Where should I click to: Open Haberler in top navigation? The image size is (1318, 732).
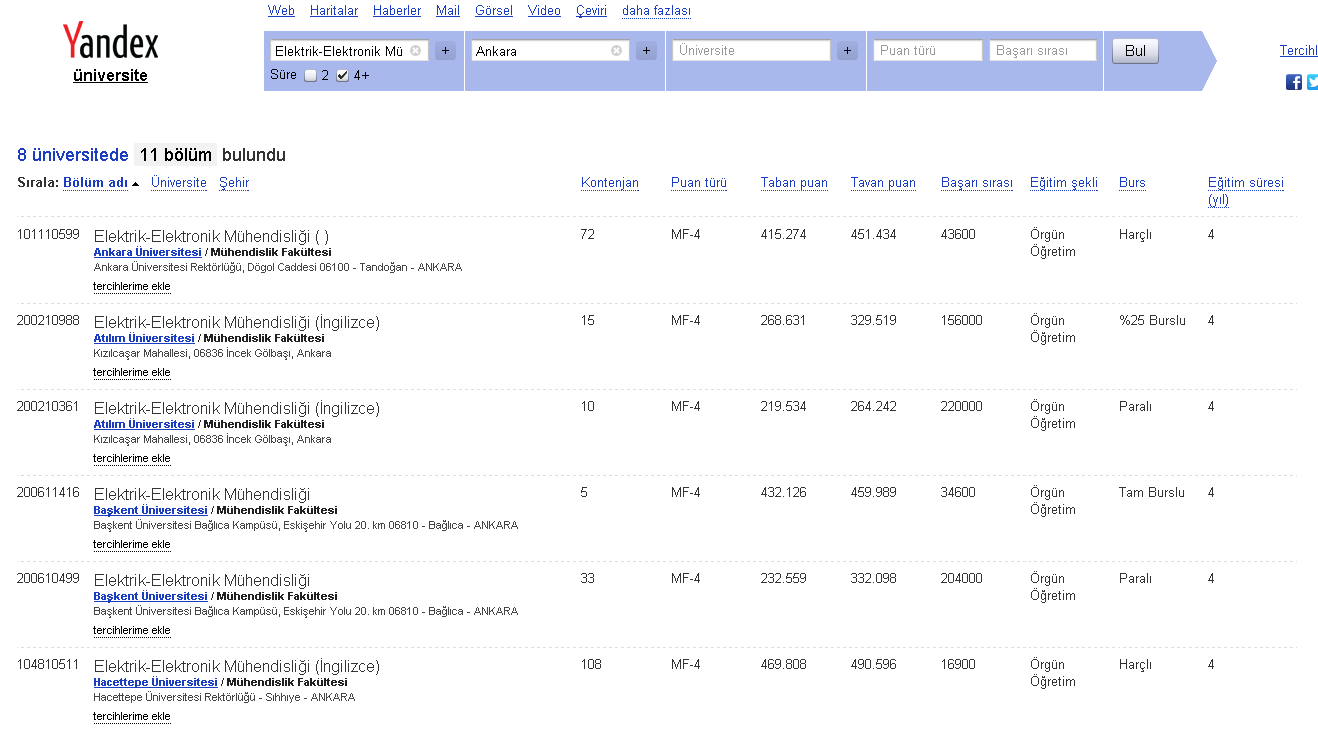point(397,11)
